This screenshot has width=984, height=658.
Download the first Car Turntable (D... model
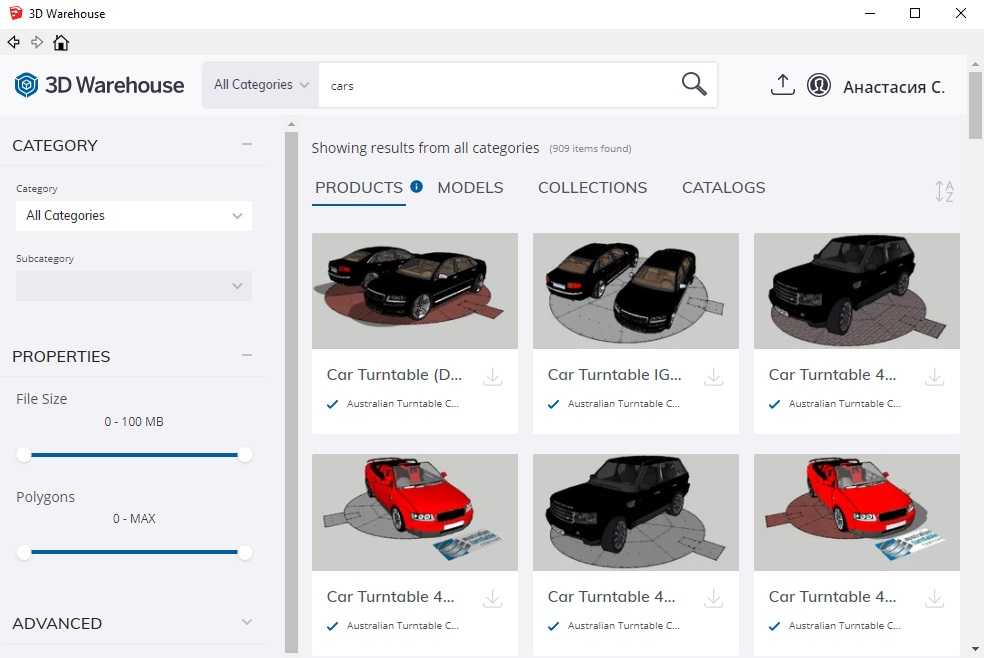coord(492,377)
